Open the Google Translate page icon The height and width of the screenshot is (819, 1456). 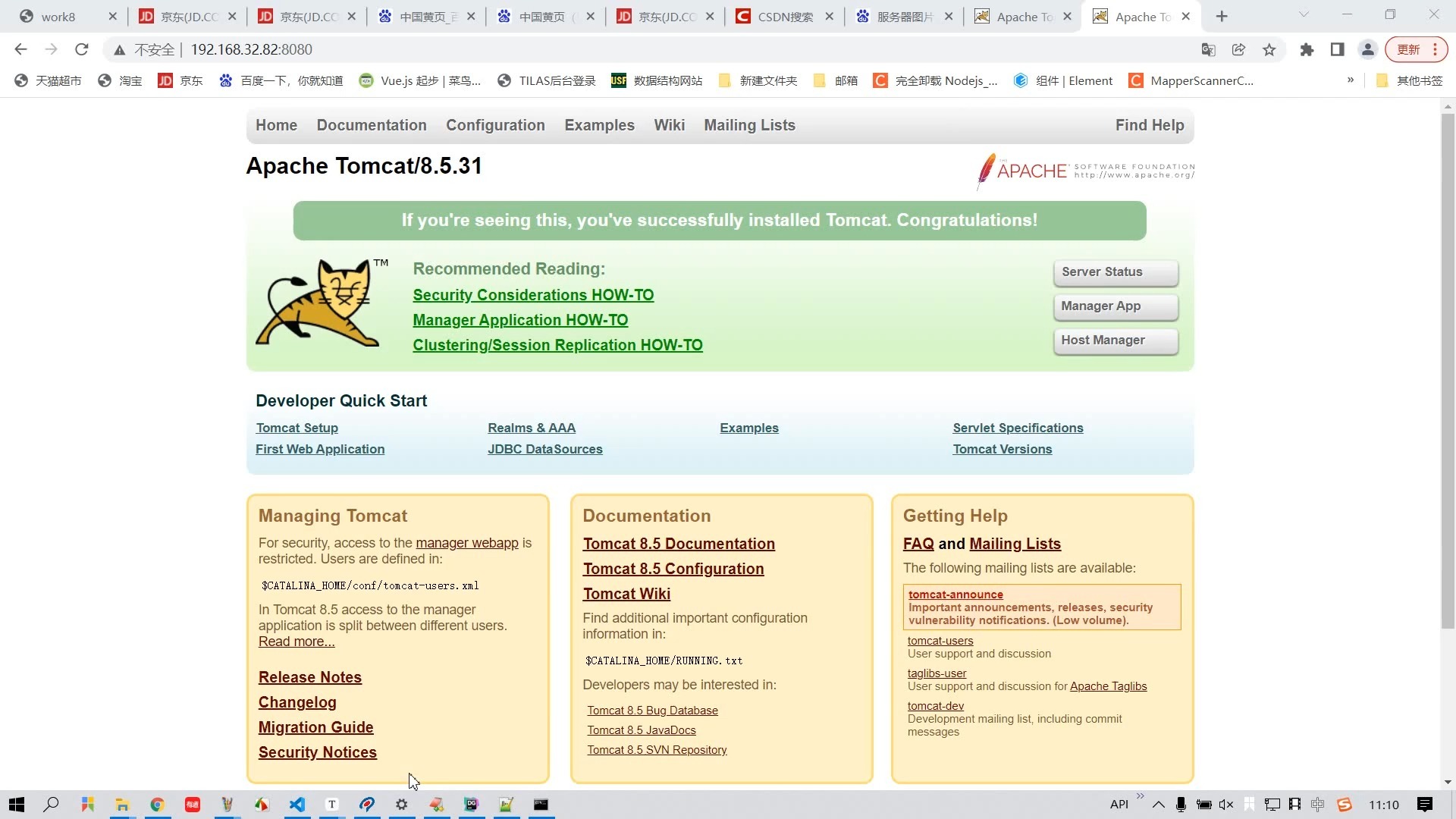click(1209, 49)
